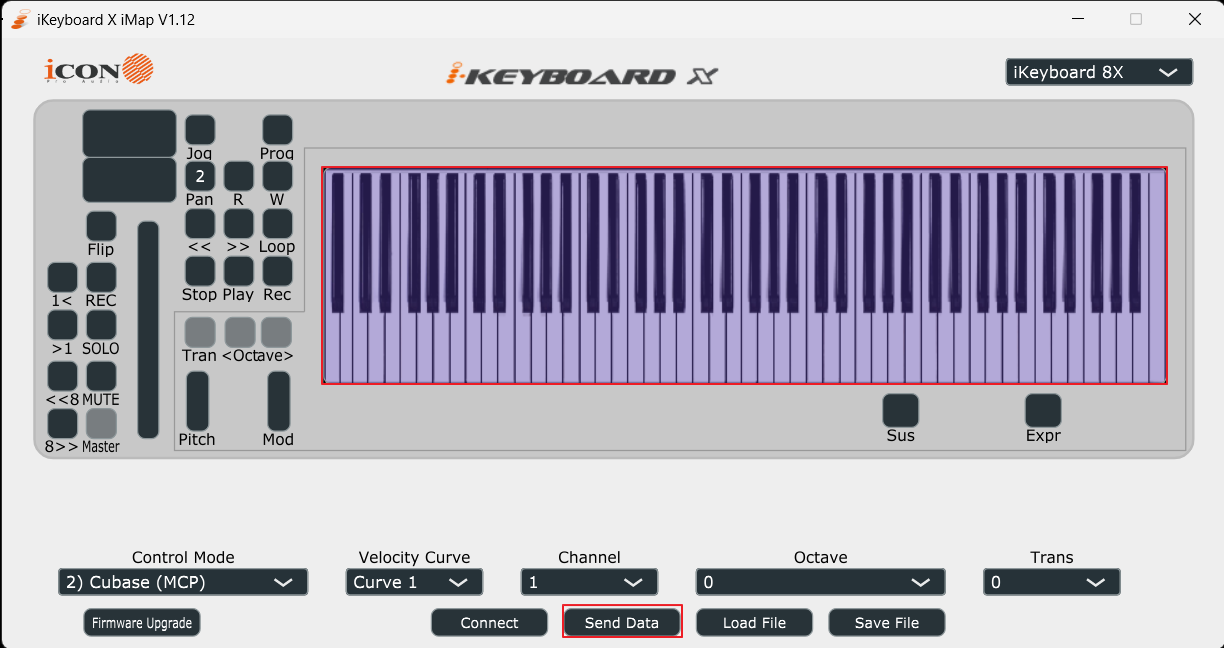Select the <<8 bank pad

point(62,376)
